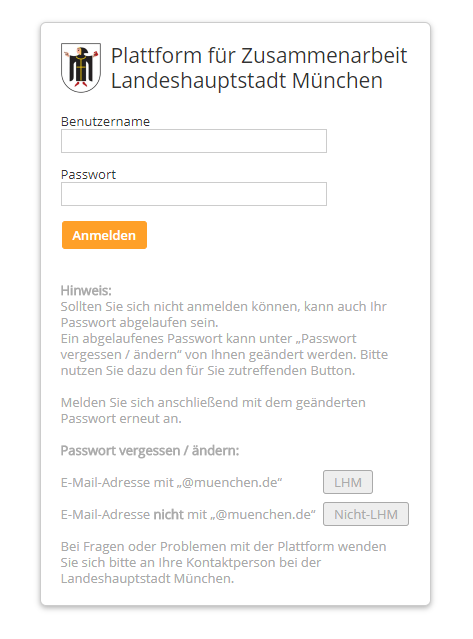473x639 pixels.
Task: Click the Benutzername field label
Action: 106,121
